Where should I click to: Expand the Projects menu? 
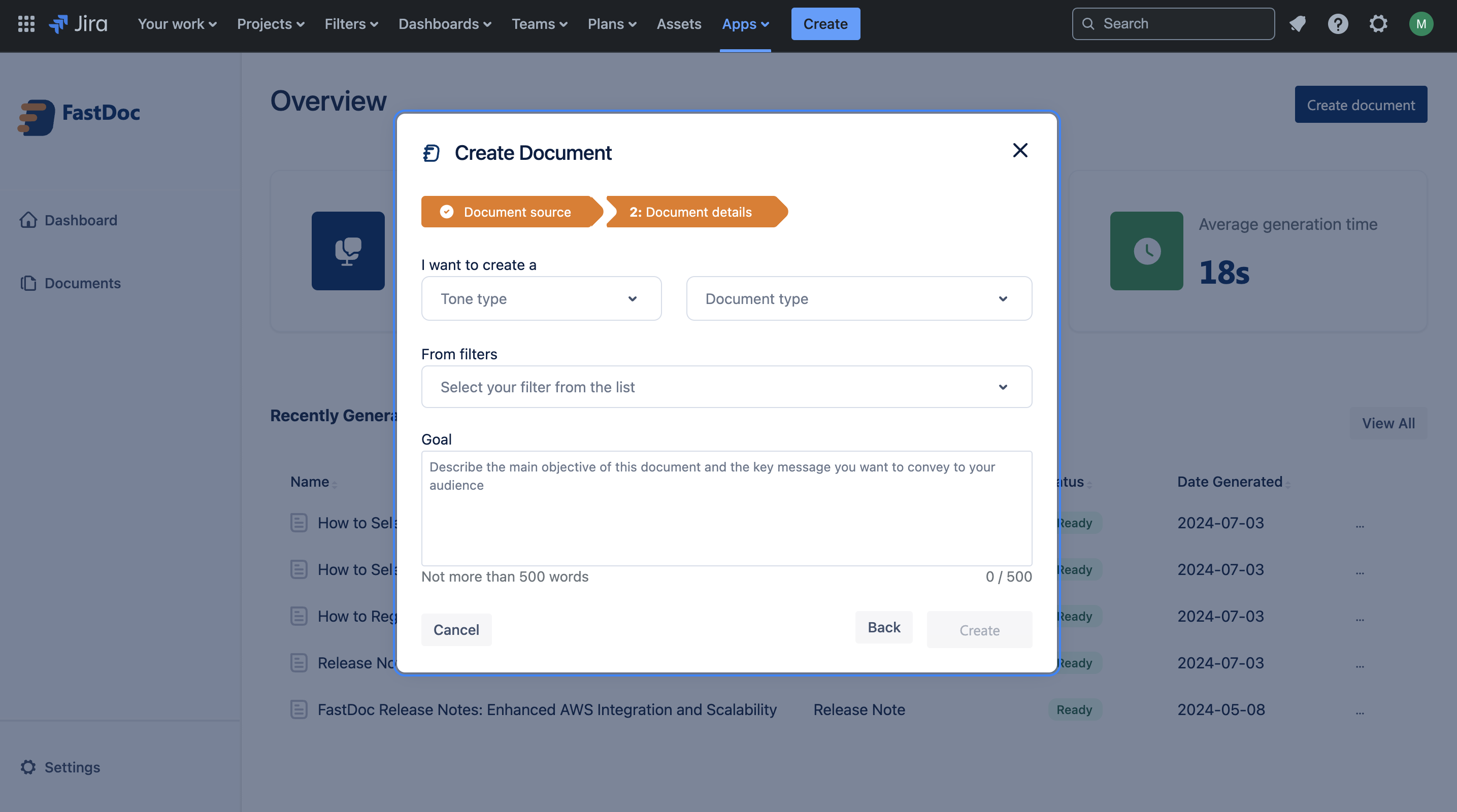[271, 24]
